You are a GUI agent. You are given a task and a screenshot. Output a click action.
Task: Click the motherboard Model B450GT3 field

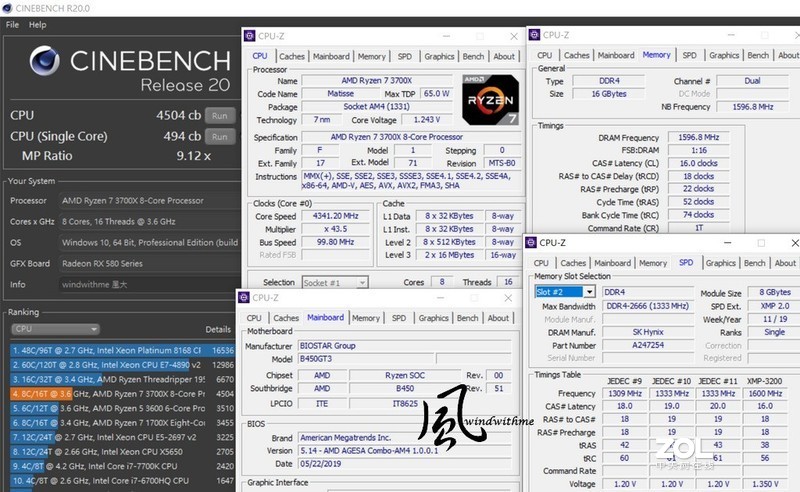pyautogui.click(x=365, y=359)
